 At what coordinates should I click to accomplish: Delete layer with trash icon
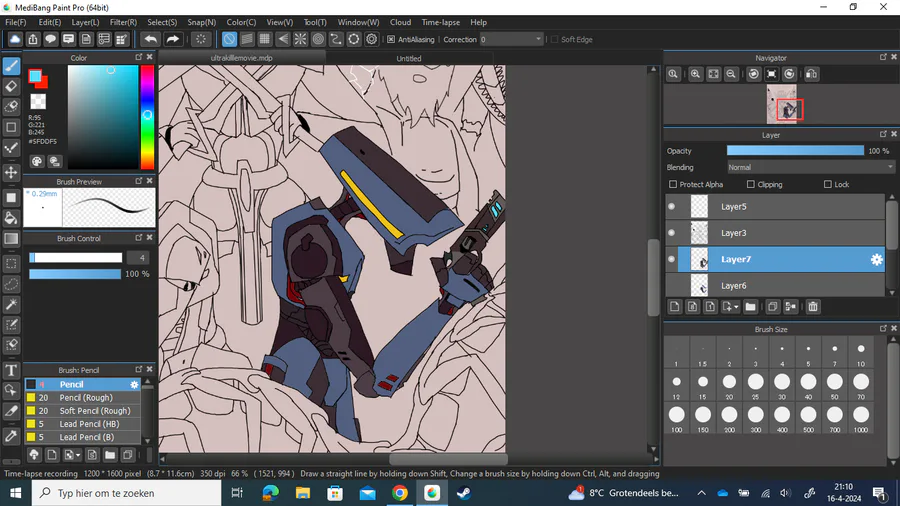coord(813,307)
